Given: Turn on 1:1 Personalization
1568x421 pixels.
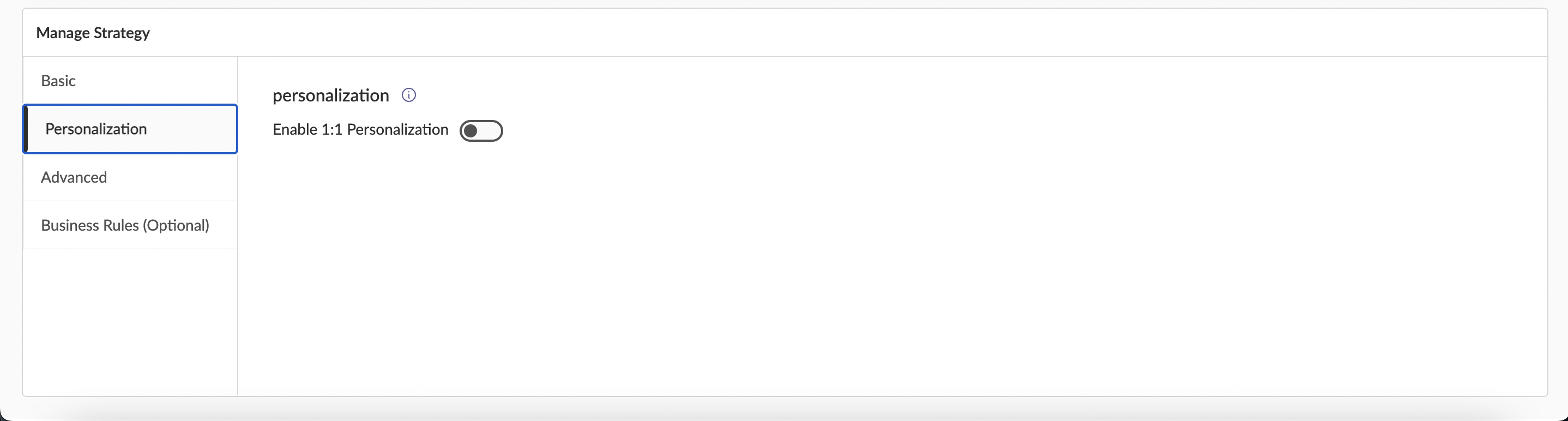Looking at the screenshot, I should tap(481, 131).
